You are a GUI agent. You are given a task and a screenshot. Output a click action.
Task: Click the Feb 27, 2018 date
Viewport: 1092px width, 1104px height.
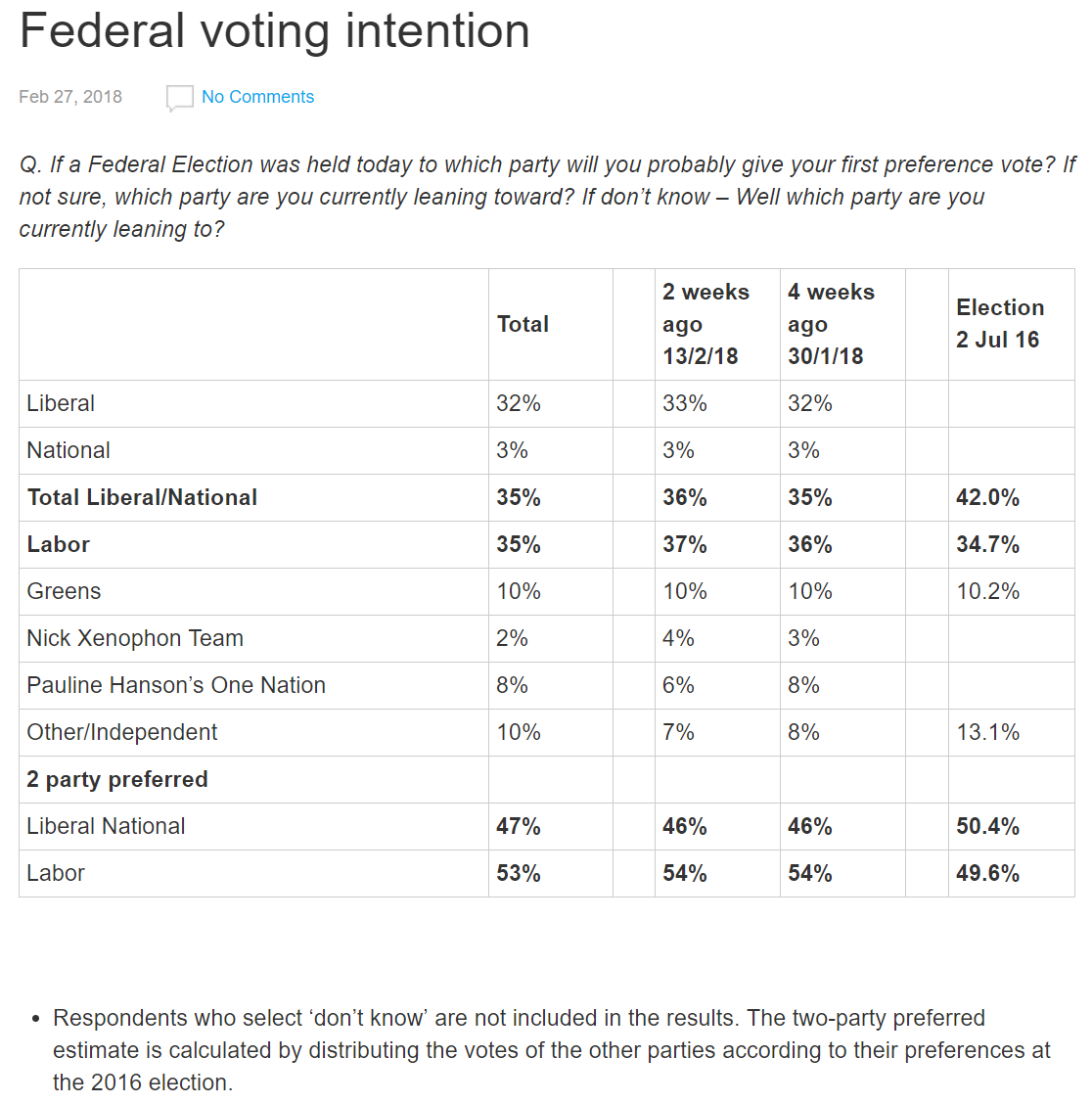pyautogui.click(x=70, y=97)
